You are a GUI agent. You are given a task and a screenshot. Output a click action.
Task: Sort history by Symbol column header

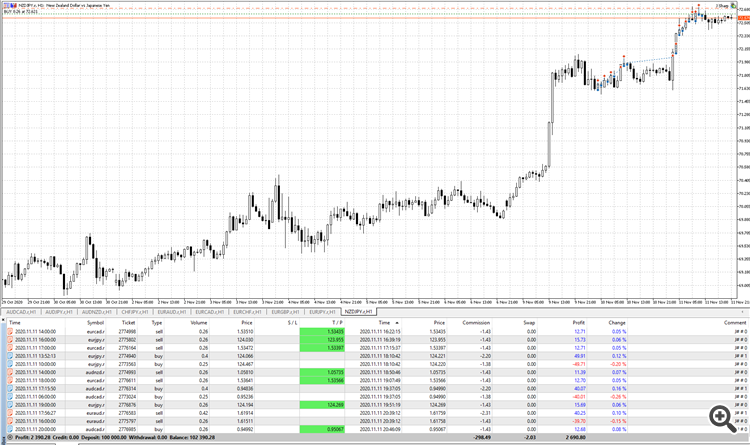pos(95,323)
